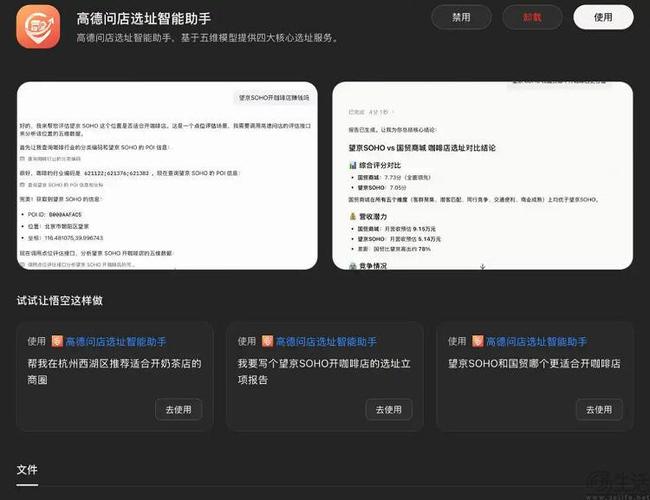Open the right preview with 咖啡店选址对比结论

(x=483, y=175)
